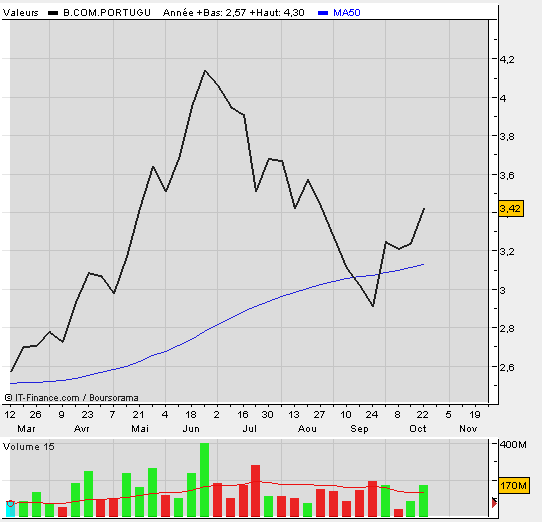Viewport: 542px width, 522px height.
Task: Click the 2,8 price axis label
Action: point(507,328)
